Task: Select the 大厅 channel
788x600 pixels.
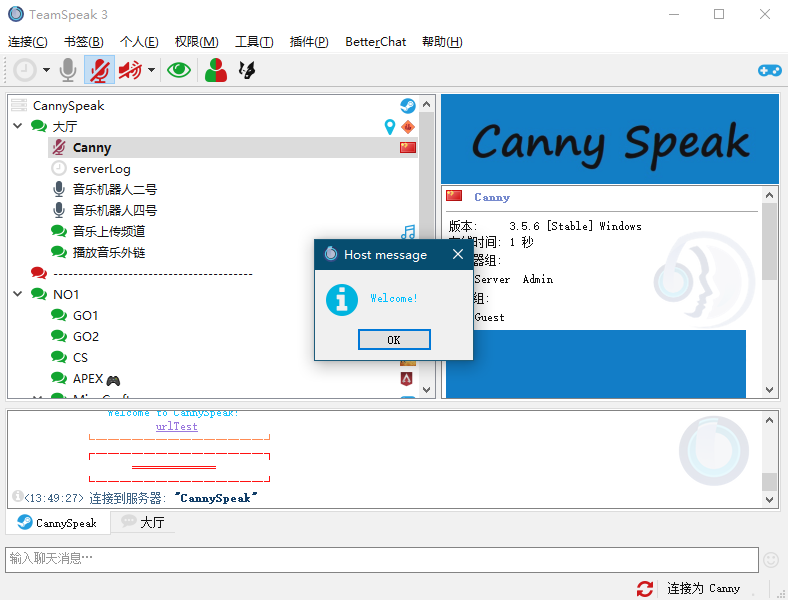Action: pos(65,127)
